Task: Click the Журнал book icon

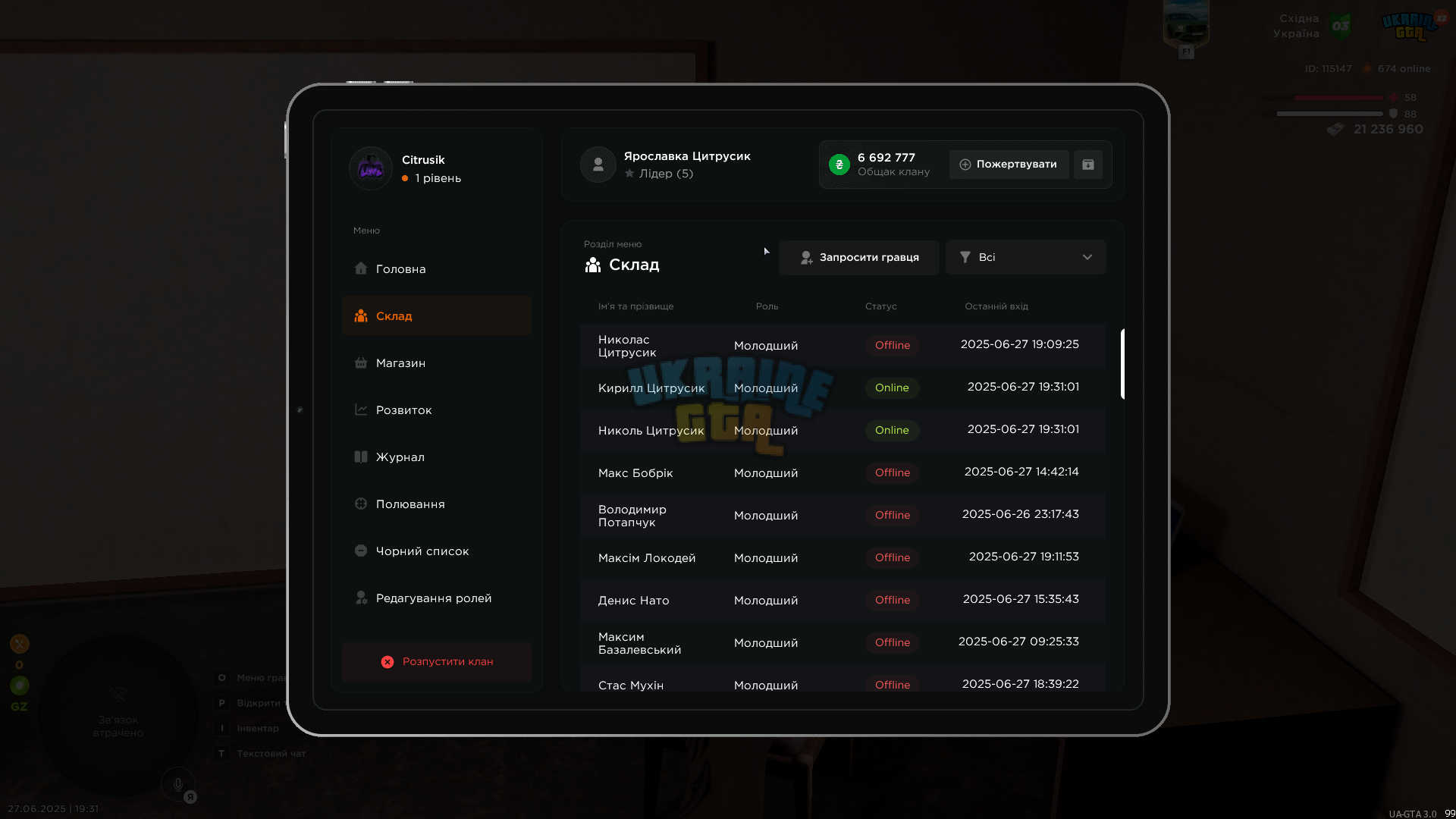Action: (361, 457)
